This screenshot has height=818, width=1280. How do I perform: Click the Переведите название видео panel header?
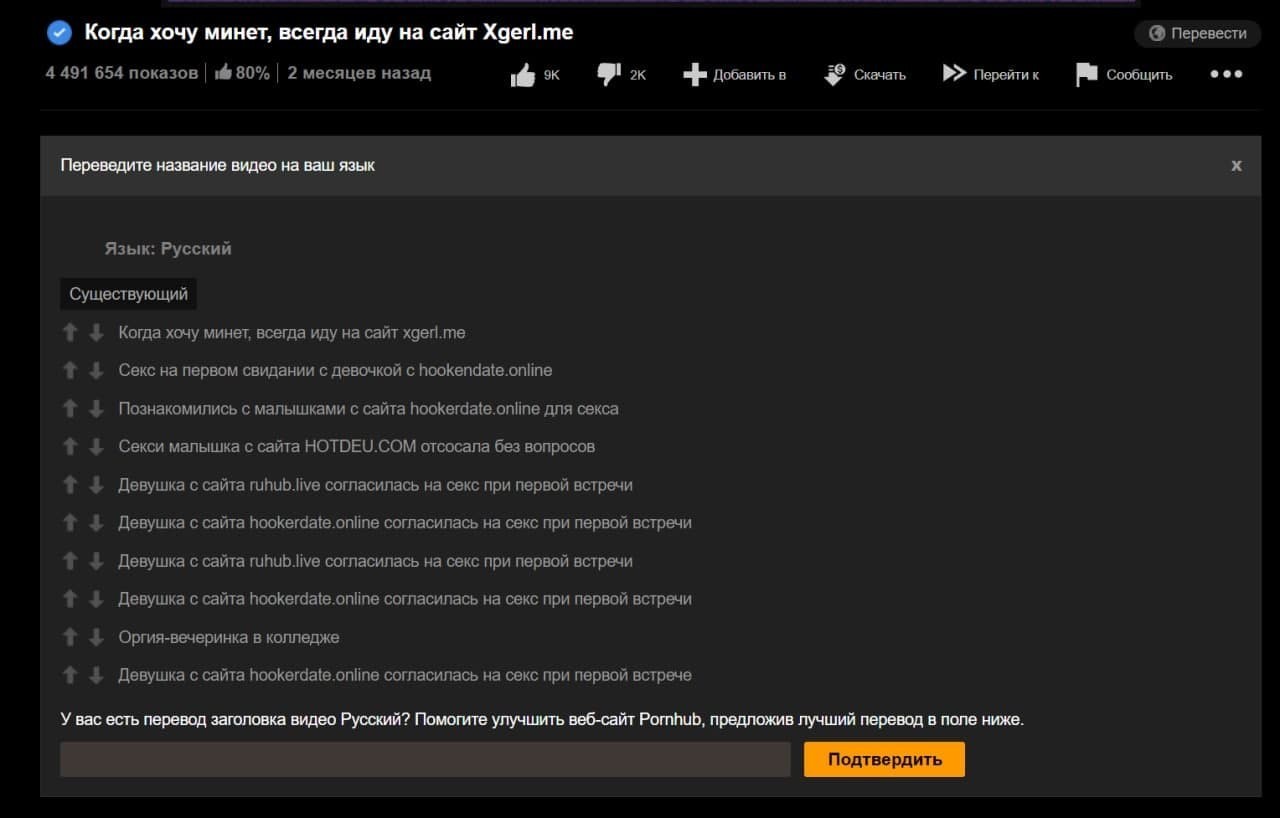pyautogui.click(x=218, y=166)
